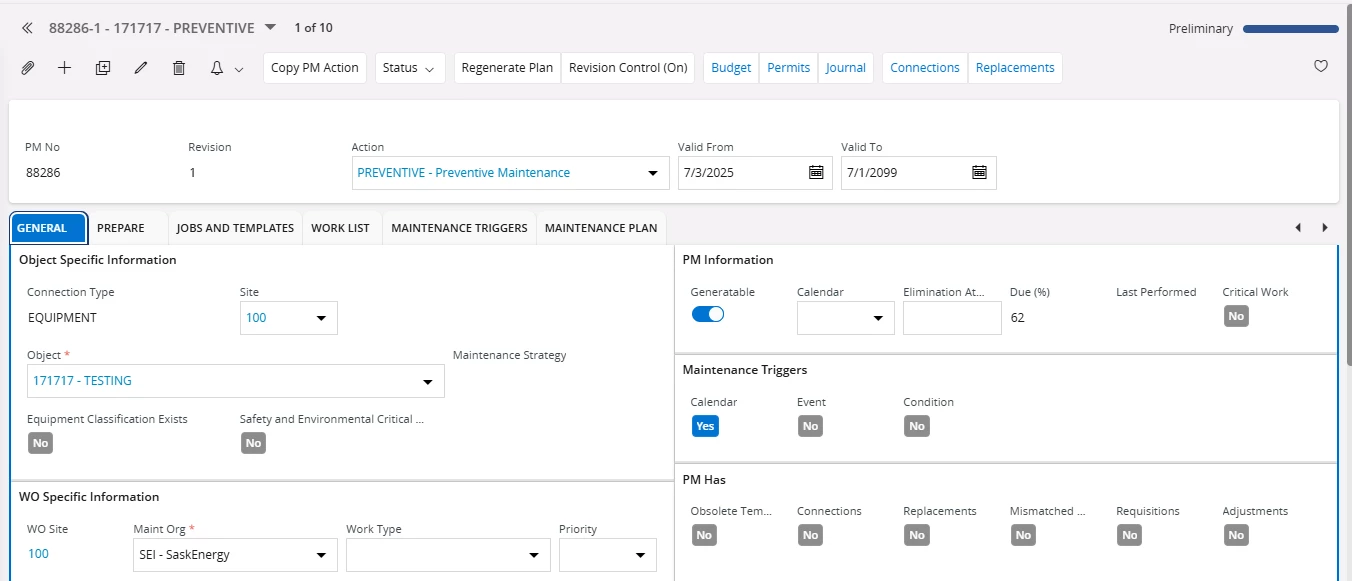Click the paperclip attachments icon

28,68
